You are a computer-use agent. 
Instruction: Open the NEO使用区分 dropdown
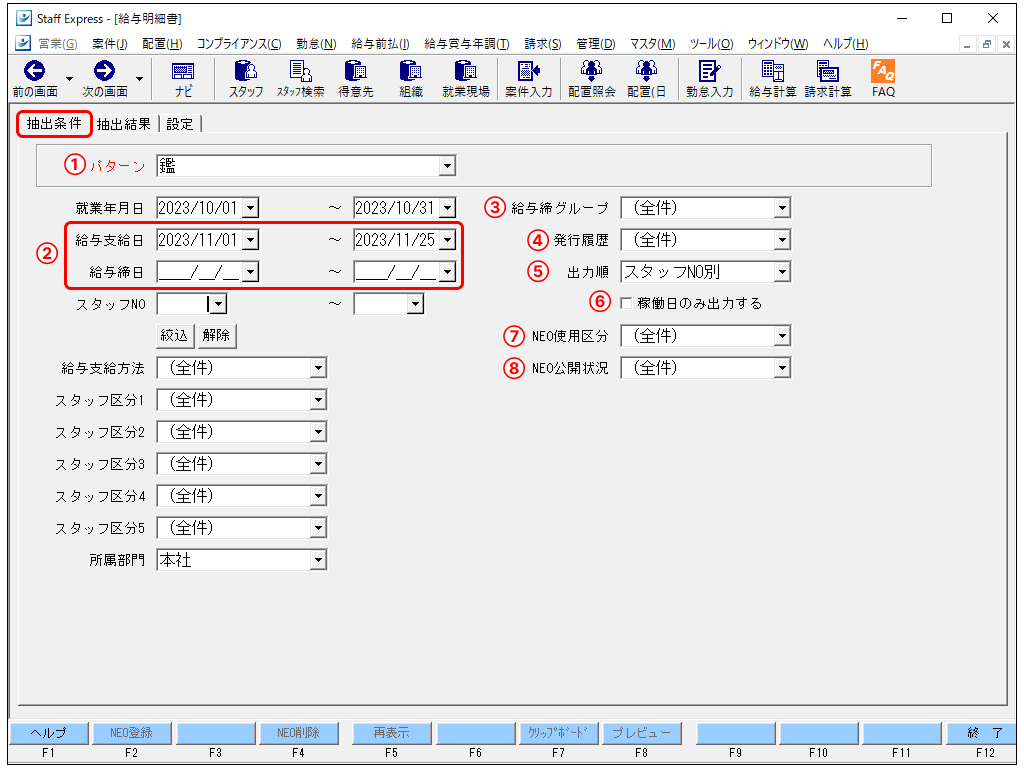(782, 336)
